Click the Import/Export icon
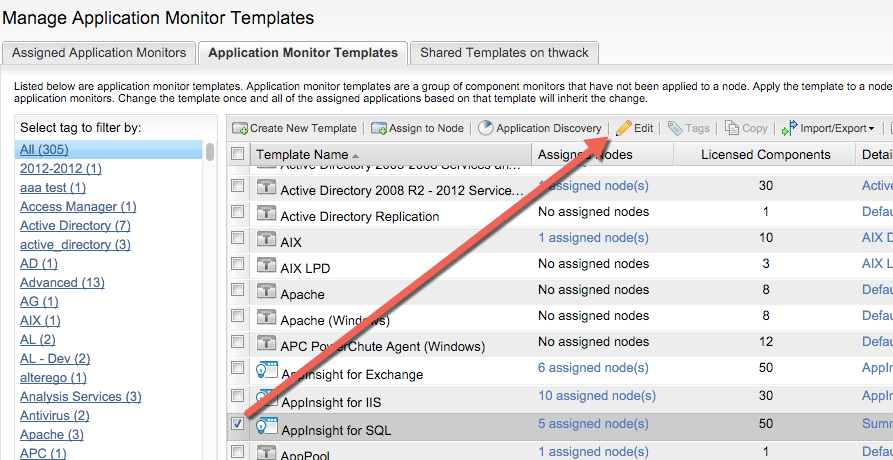 [x=789, y=129]
